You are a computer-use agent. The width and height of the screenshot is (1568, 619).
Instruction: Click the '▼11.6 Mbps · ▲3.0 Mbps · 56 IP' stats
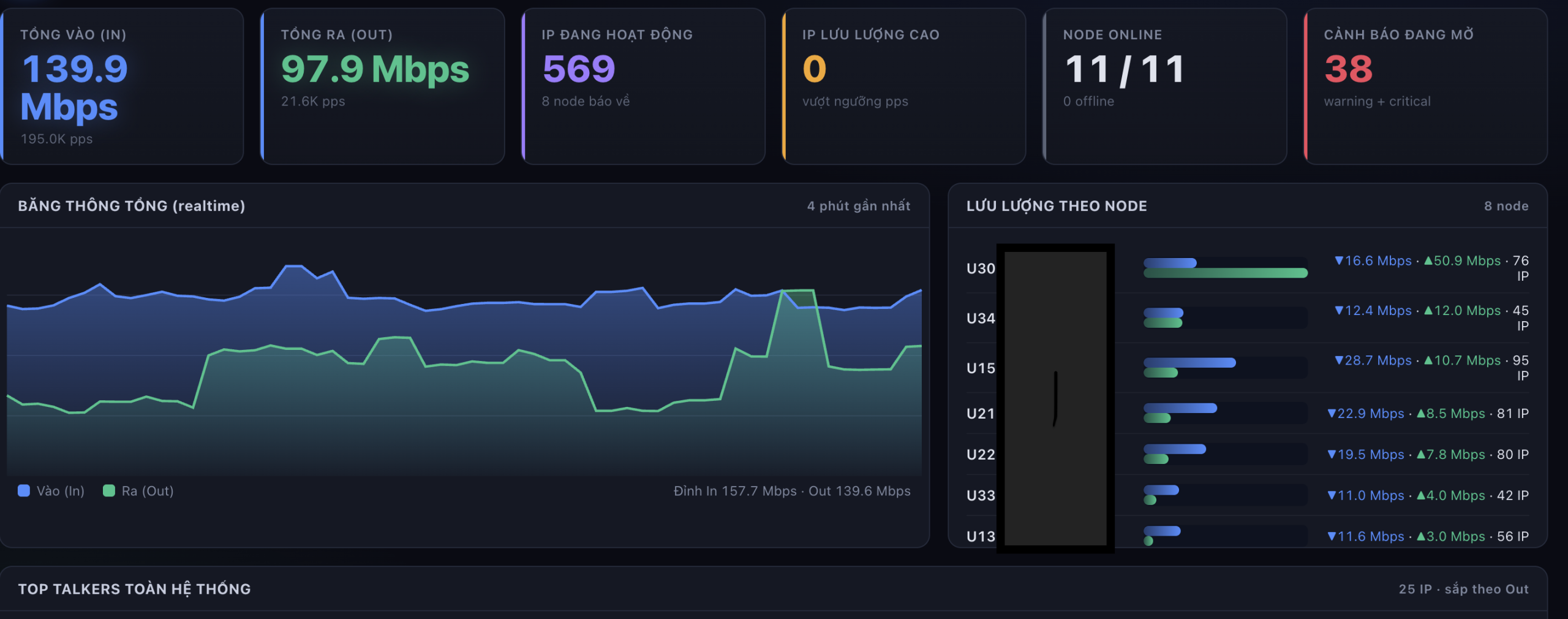[x=1428, y=537]
